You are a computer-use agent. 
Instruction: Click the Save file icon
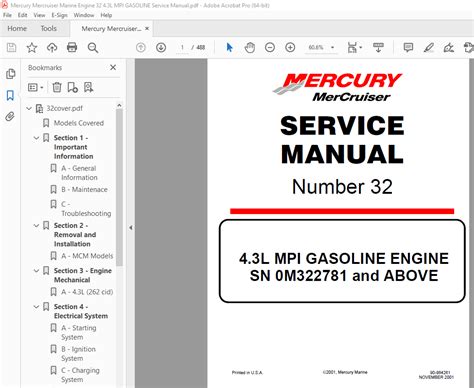(x=11, y=48)
